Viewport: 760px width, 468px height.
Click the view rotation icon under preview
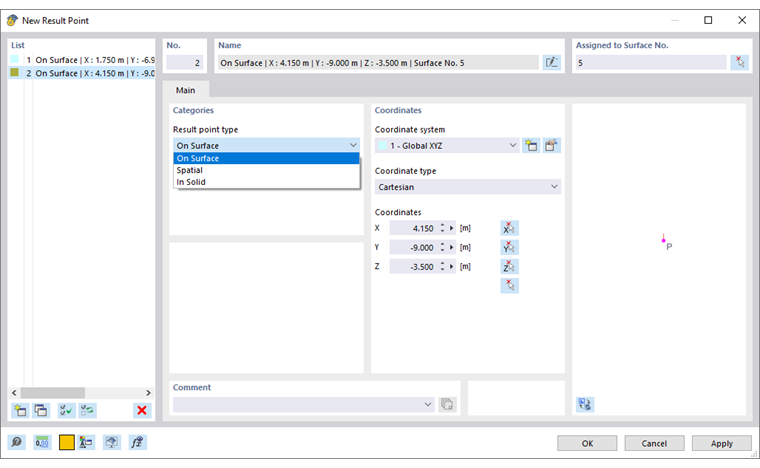pos(585,404)
